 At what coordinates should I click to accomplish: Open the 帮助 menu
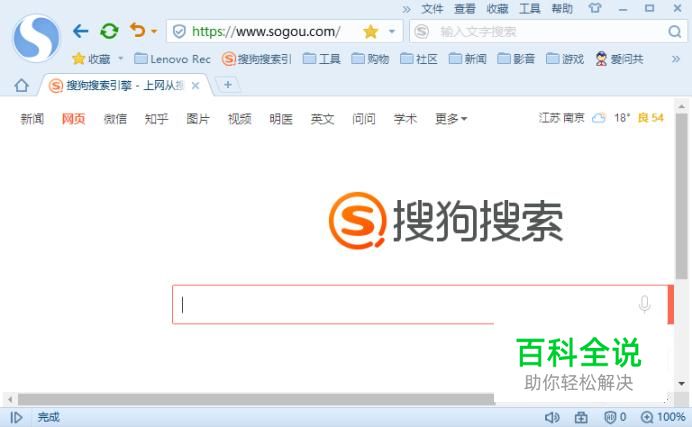pyautogui.click(x=562, y=8)
